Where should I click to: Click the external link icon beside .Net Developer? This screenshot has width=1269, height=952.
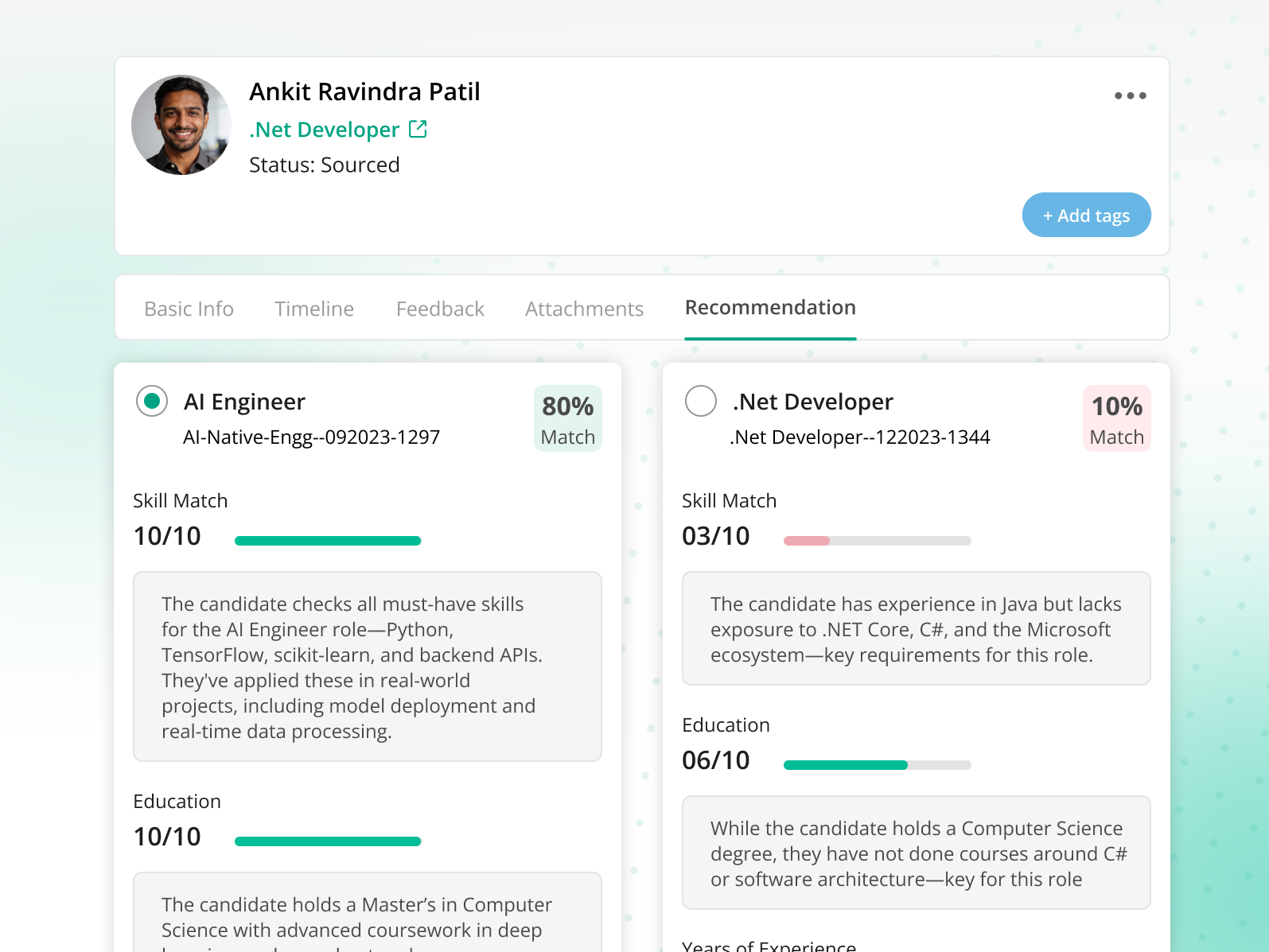(418, 129)
